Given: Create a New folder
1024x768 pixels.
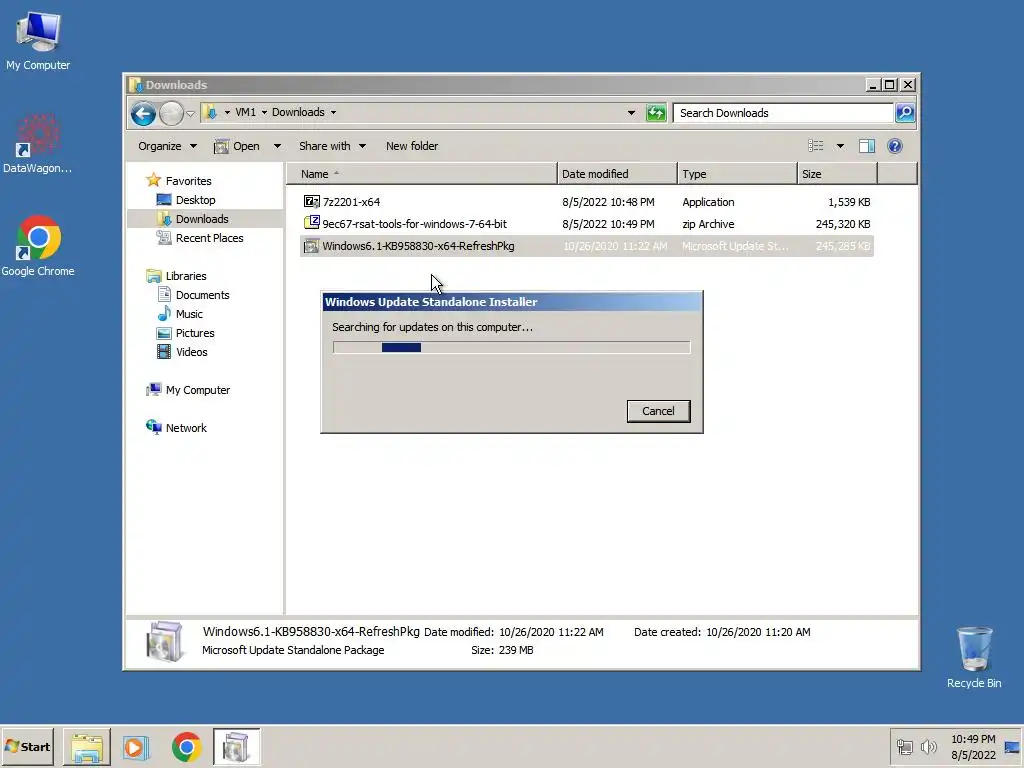Looking at the screenshot, I should (412, 146).
